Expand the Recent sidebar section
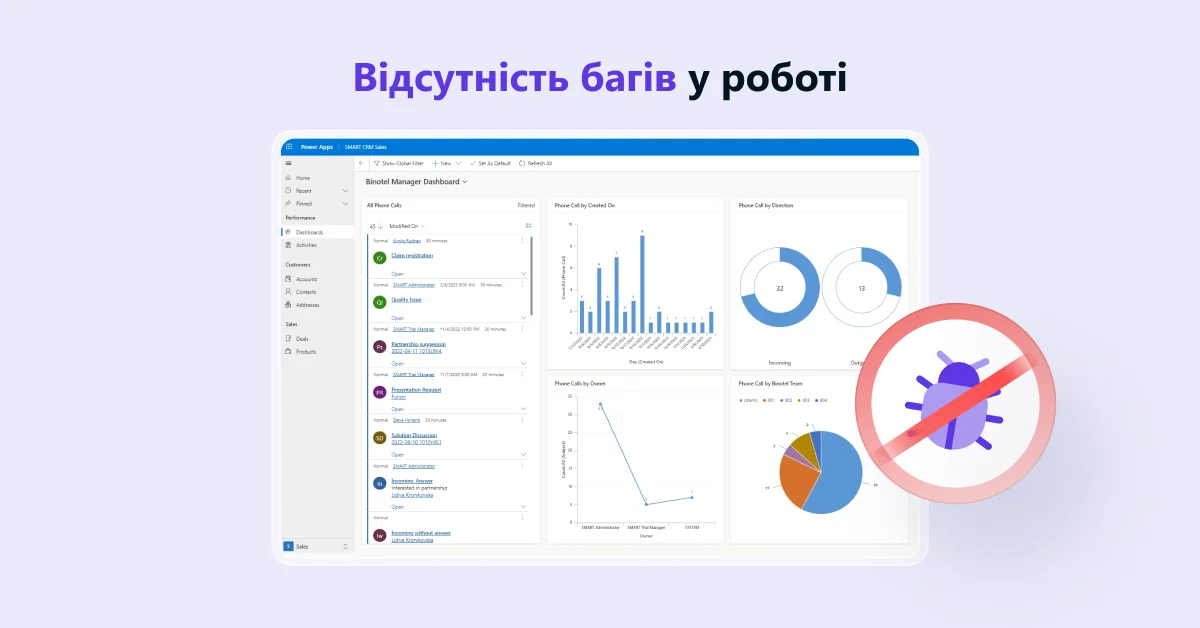 click(x=345, y=190)
